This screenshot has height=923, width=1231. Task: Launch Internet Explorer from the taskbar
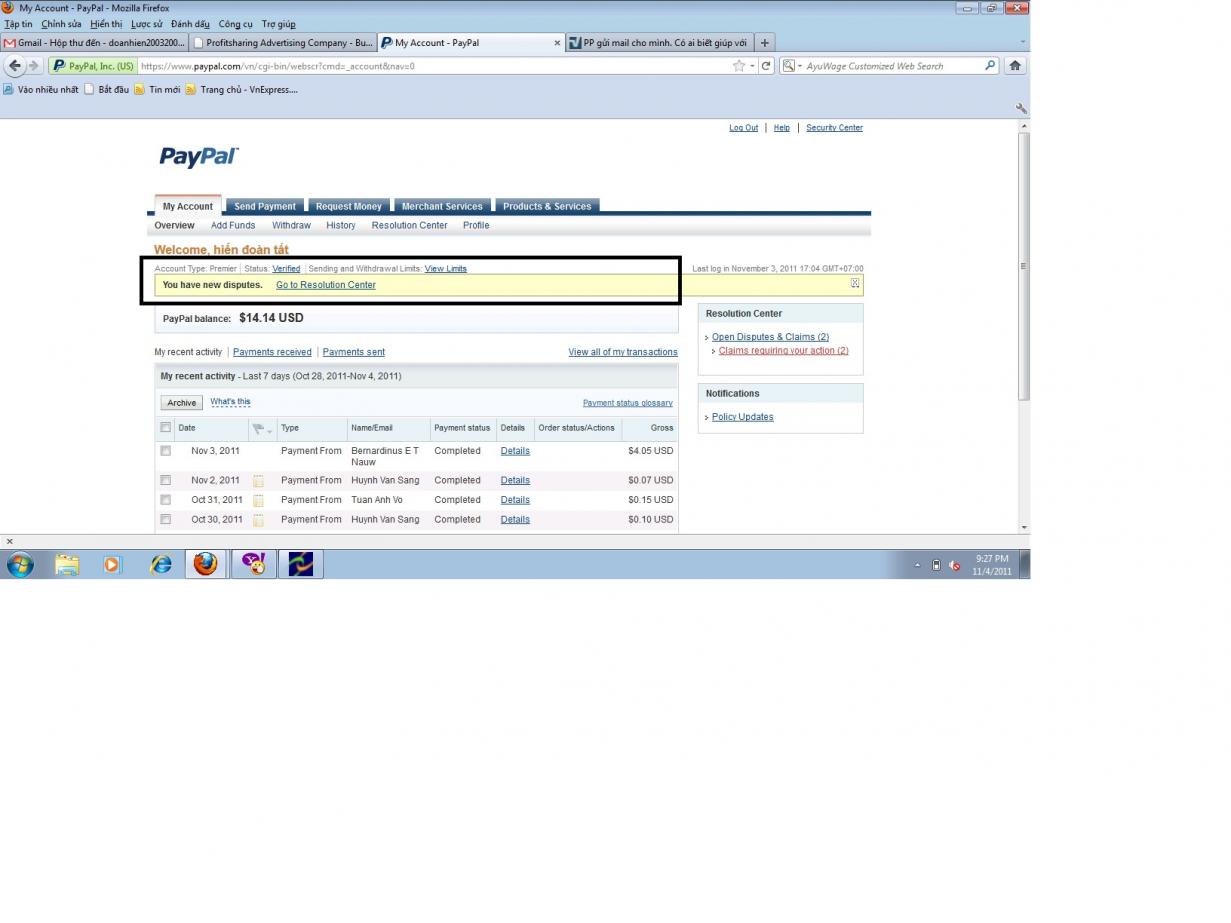(160, 565)
